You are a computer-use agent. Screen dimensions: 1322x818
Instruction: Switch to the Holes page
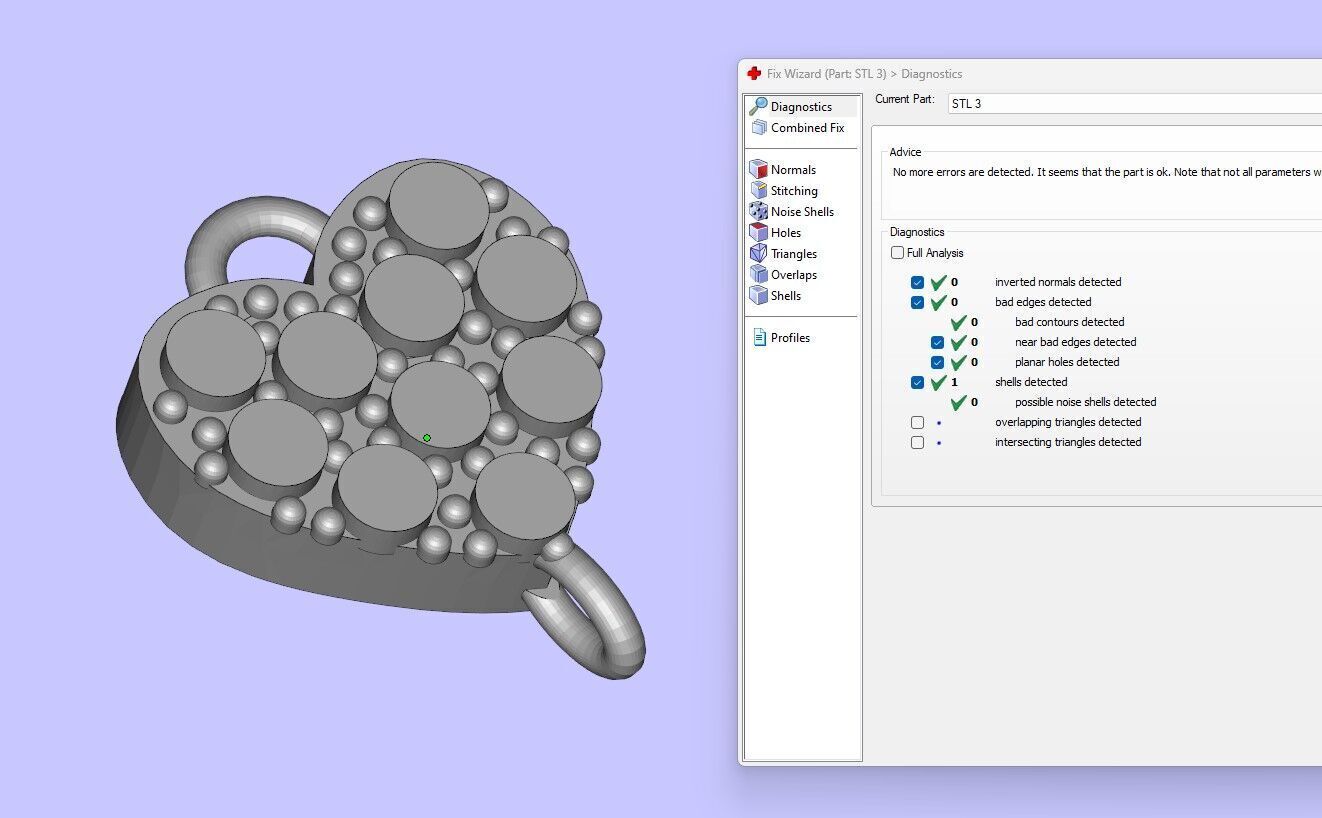click(x=786, y=232)
